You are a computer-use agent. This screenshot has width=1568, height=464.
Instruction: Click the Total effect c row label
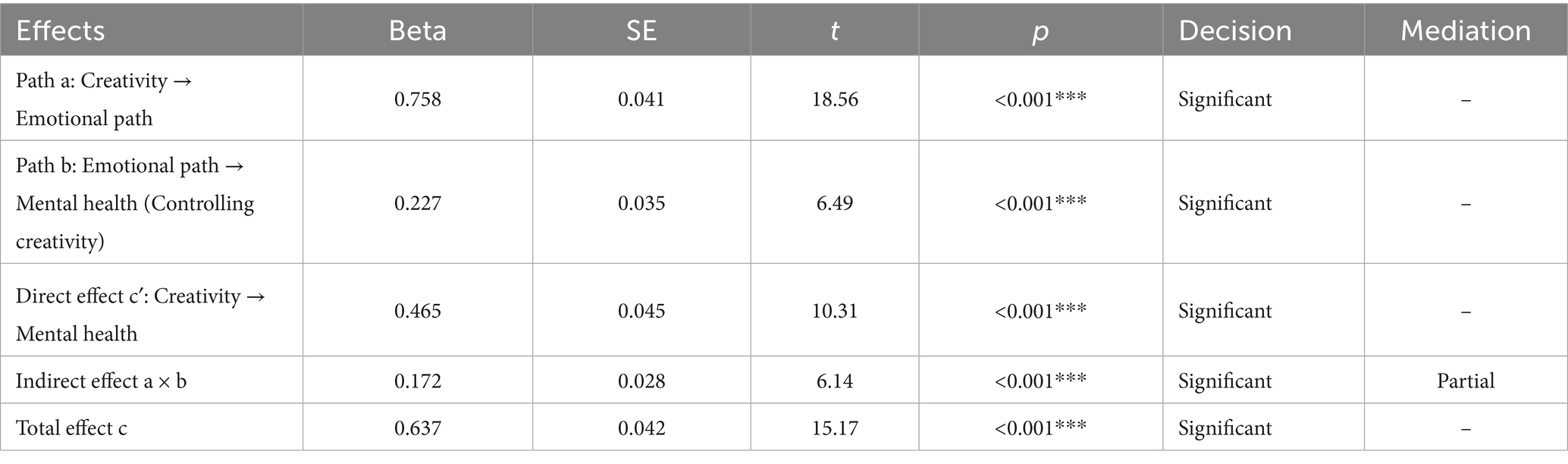(71, 428)
